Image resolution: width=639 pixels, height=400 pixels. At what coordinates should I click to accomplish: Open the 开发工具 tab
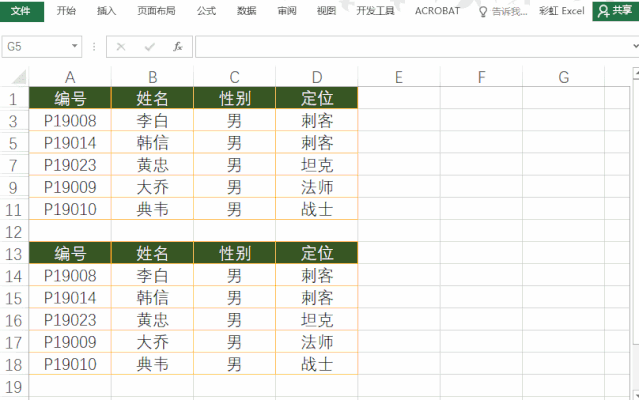[x=375, y=11]
